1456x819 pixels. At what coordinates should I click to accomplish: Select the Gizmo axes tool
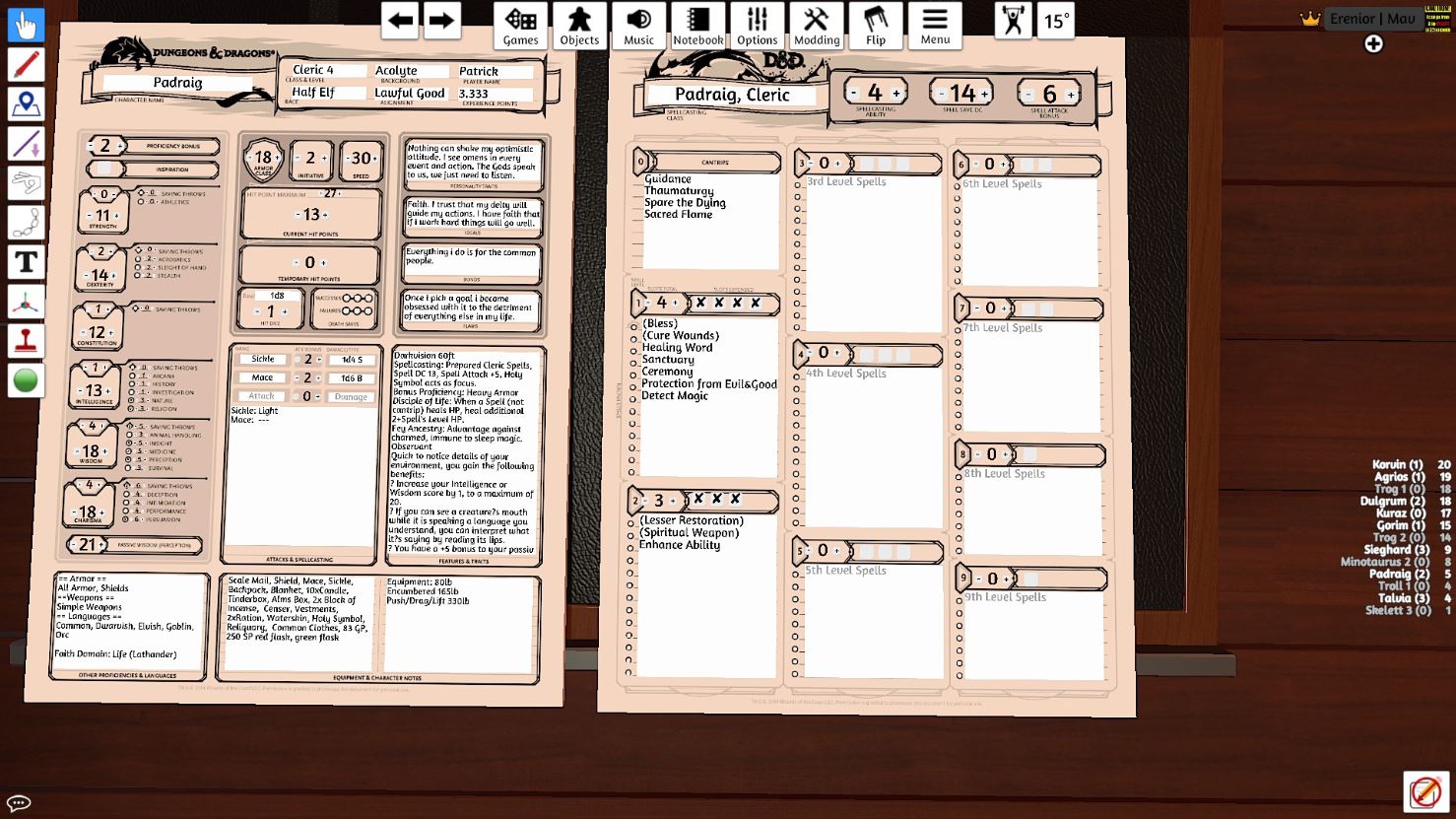27,302
